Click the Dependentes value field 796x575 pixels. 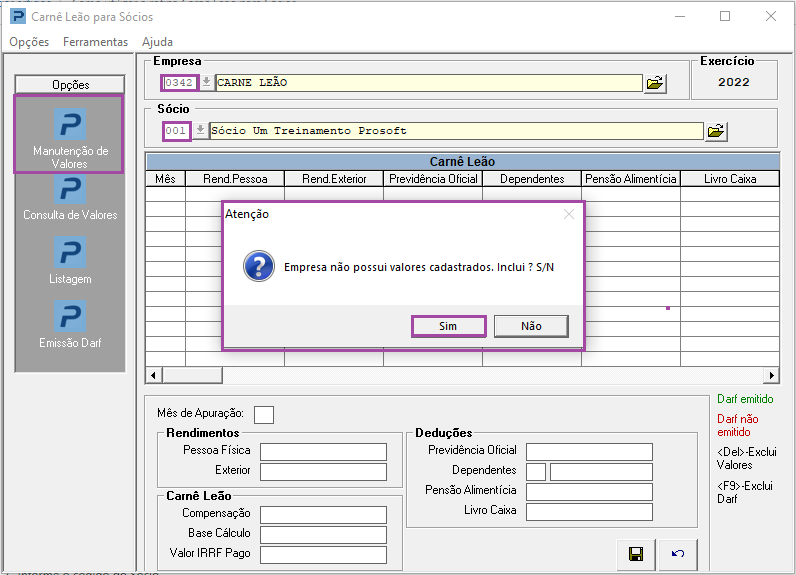pyautogui.click(x=601, y=471)
